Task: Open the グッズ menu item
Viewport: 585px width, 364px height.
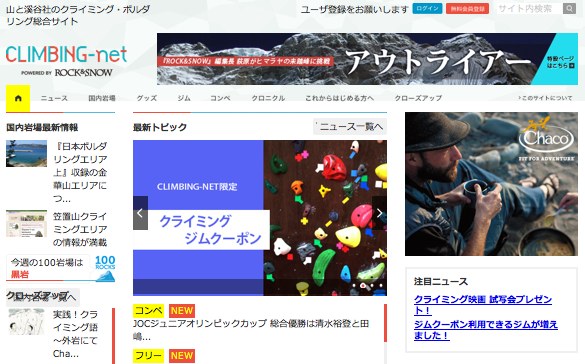Action: (147, 98)
